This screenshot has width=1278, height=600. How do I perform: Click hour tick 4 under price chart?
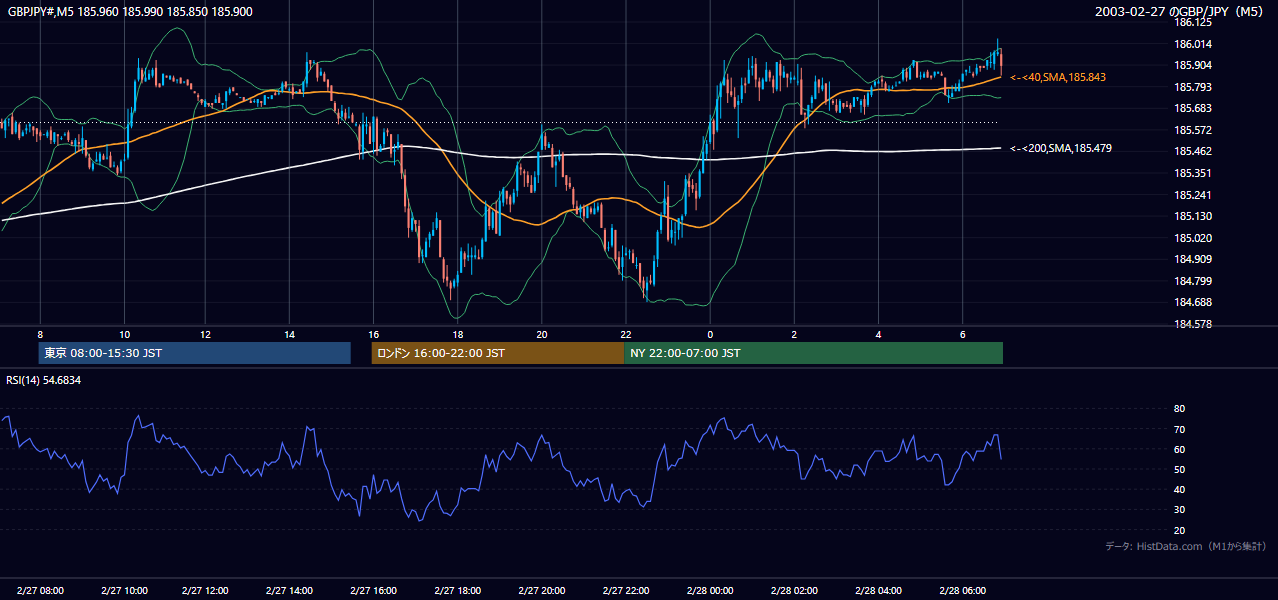(878, 334)
